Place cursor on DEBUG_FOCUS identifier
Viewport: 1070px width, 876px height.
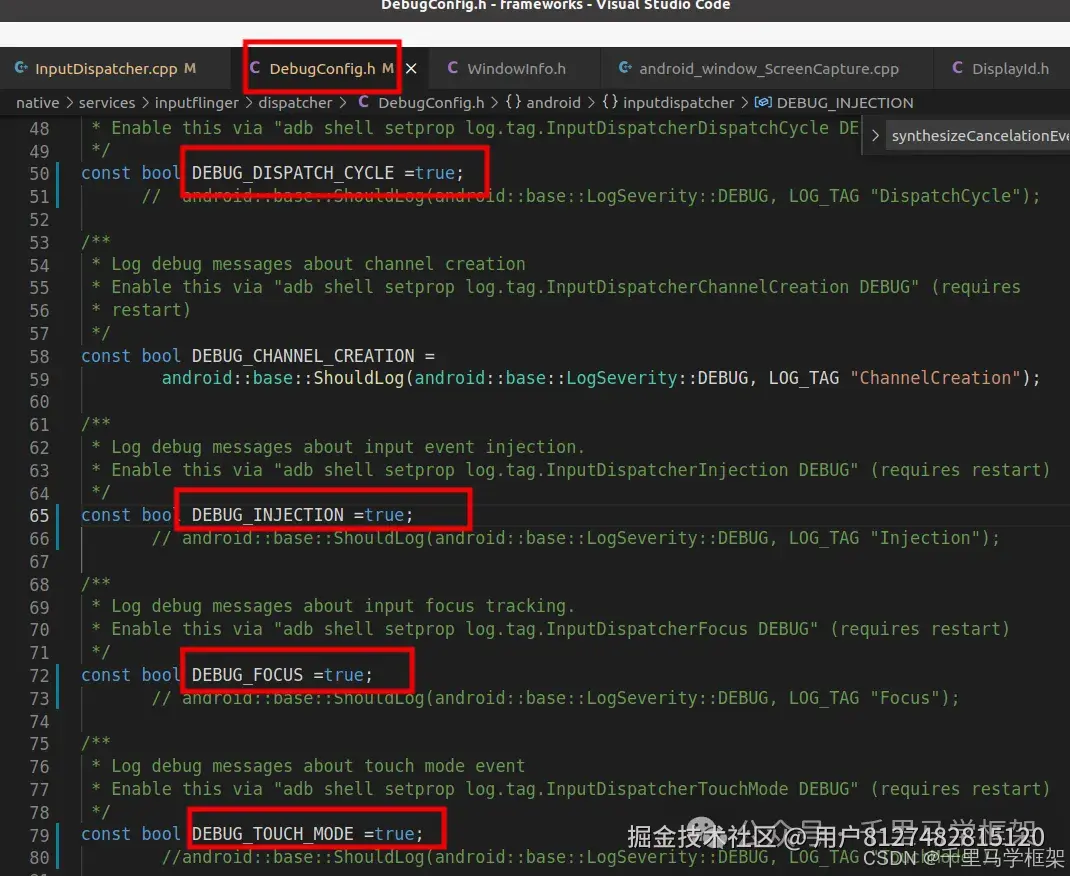[x=247, y=675]
